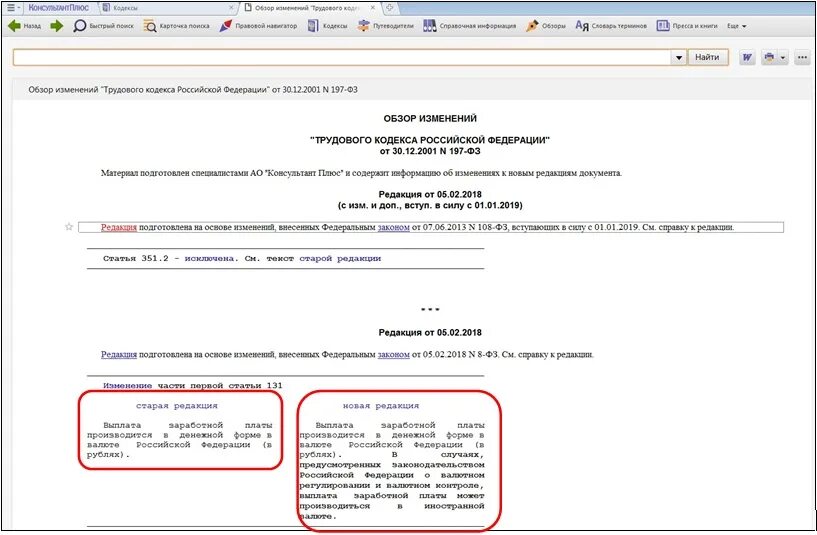Open the main hamburger menu
817x535 pixels.
point(11,8)
